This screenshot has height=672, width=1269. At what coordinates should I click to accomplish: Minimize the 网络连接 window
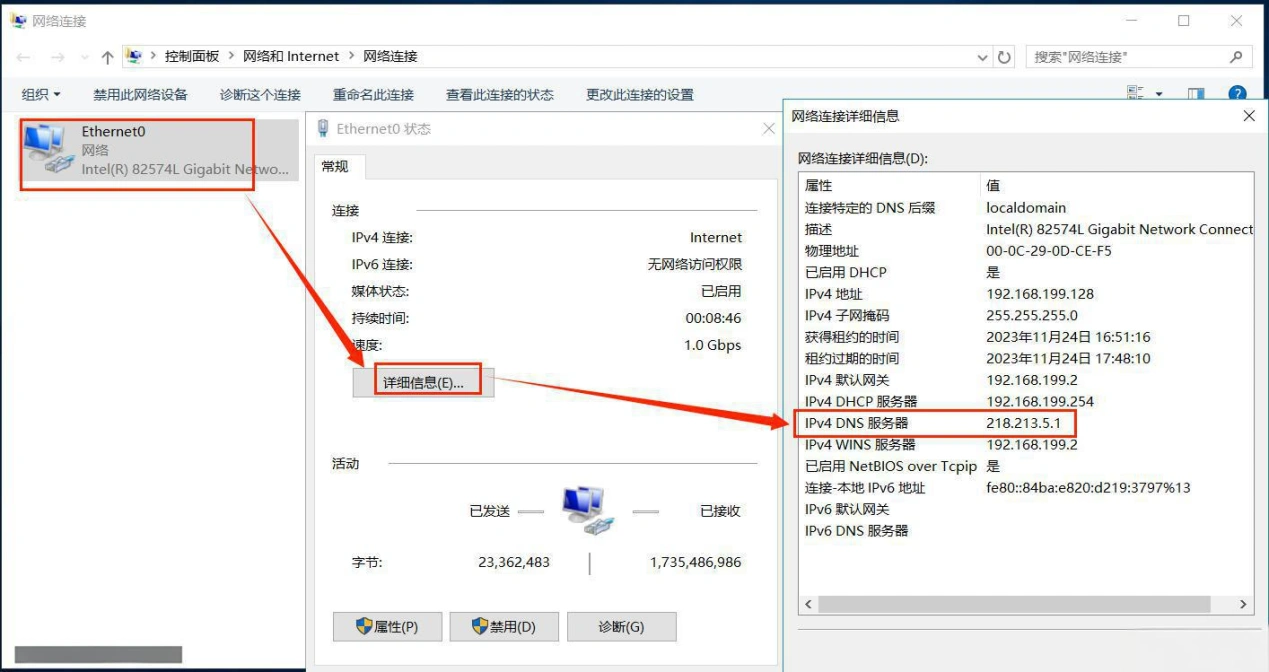tap(1133, 21)
